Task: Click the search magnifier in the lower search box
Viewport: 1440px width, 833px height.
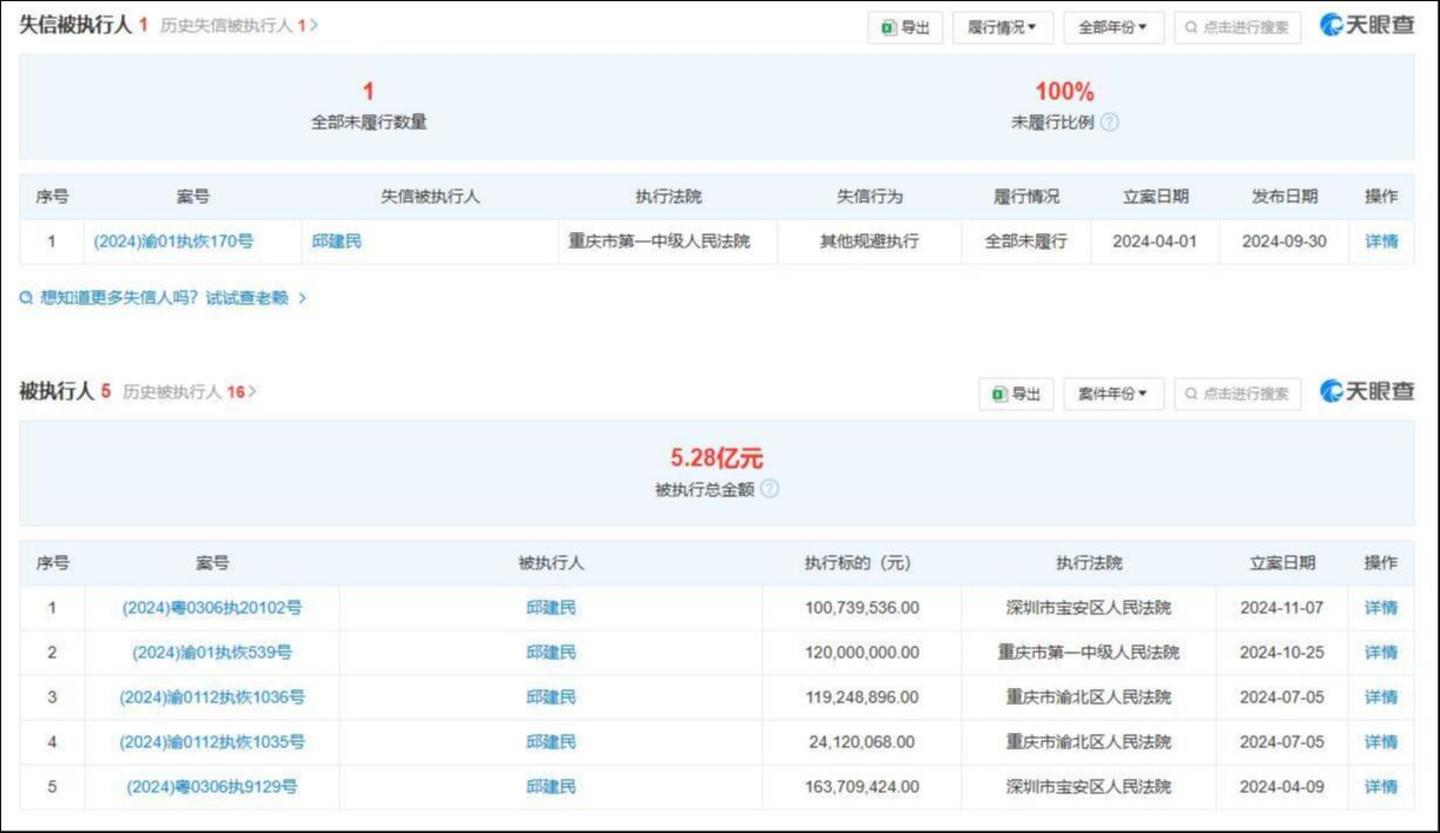Action: [1192, 393]
